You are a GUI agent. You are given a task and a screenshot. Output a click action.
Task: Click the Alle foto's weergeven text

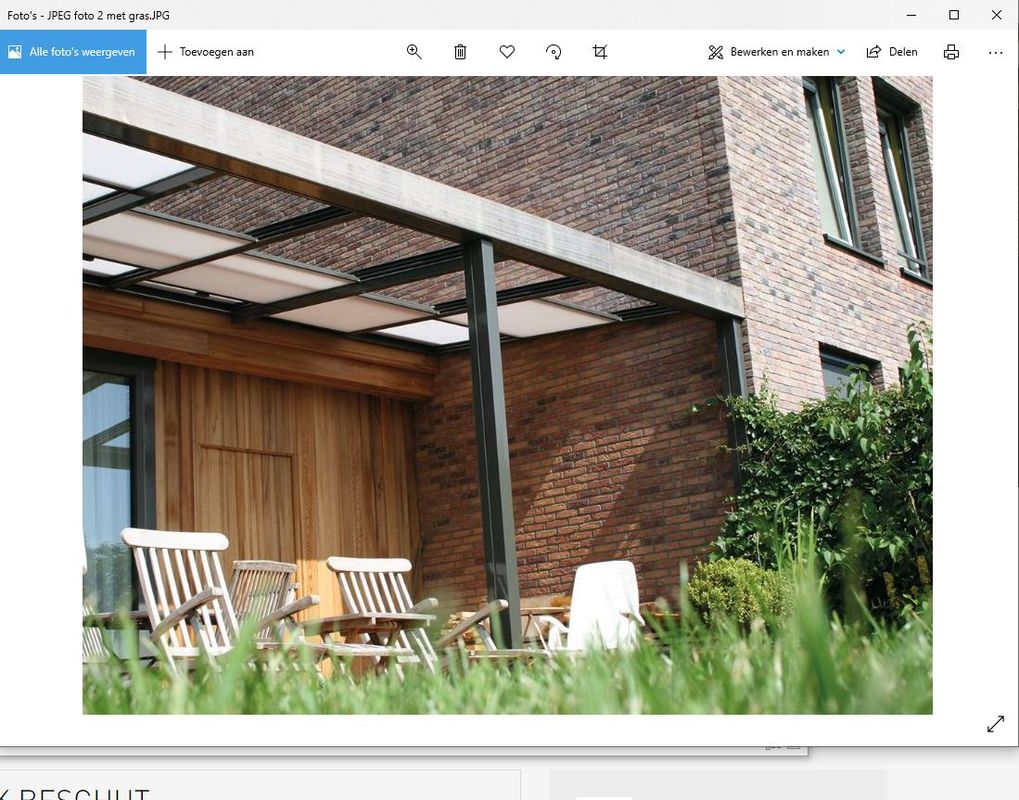82,52
